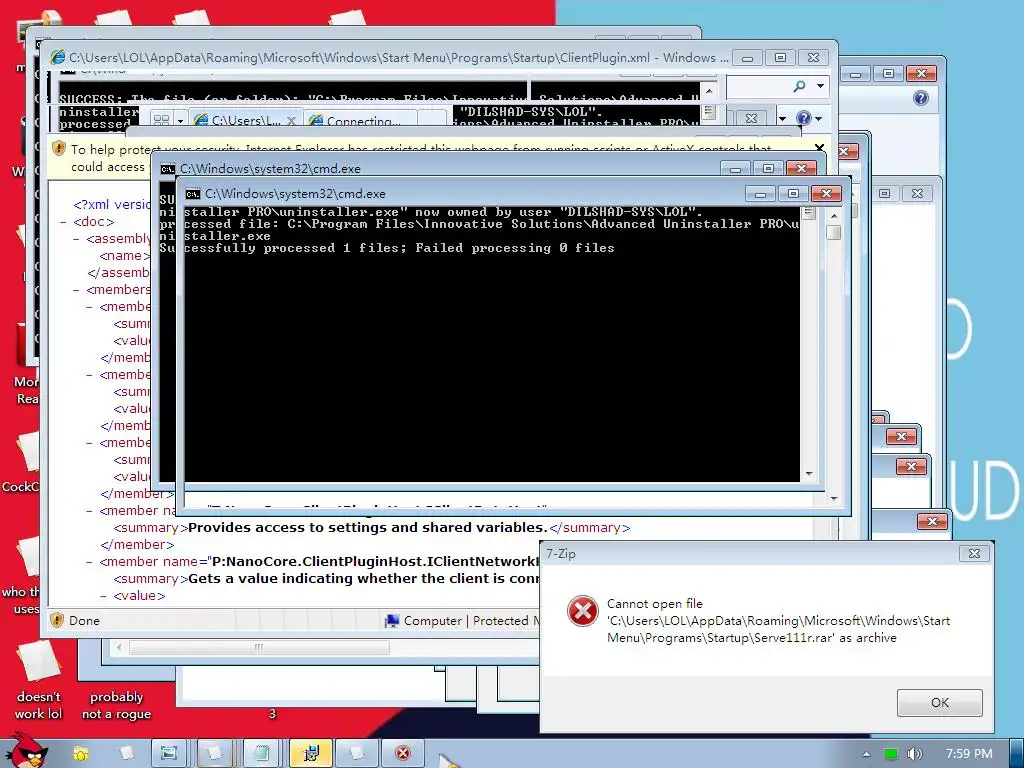
Task: Click the shield icon beside 'Done' in IE status bar
Action: pyautogui.click(x=57, y=620)
